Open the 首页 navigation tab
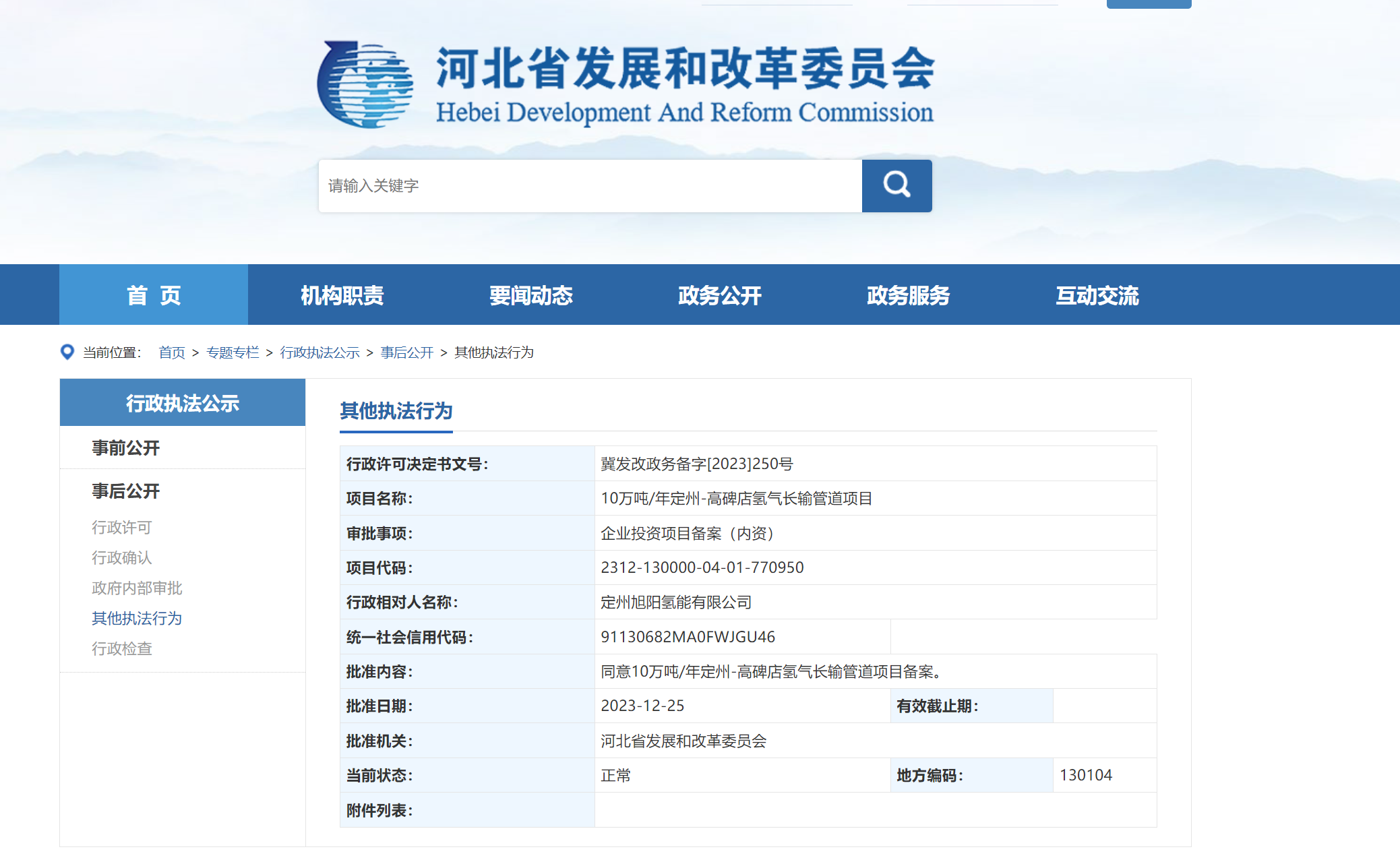Screen dimensions: 1400x864 point(154,295)
